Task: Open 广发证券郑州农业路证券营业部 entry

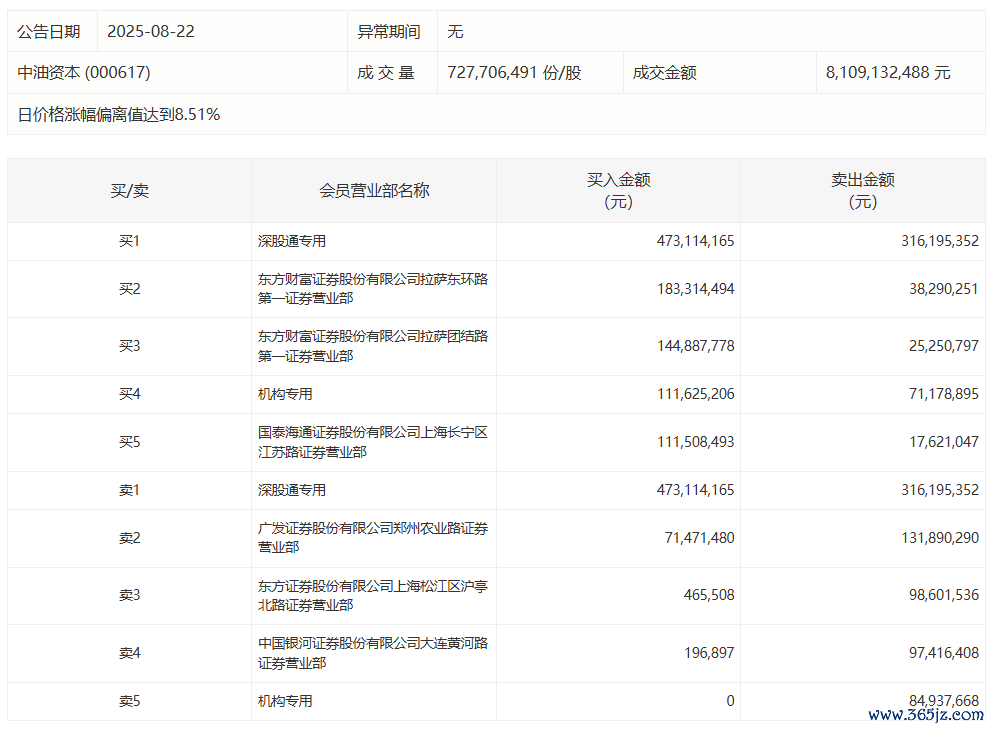Action: point(372,538)
